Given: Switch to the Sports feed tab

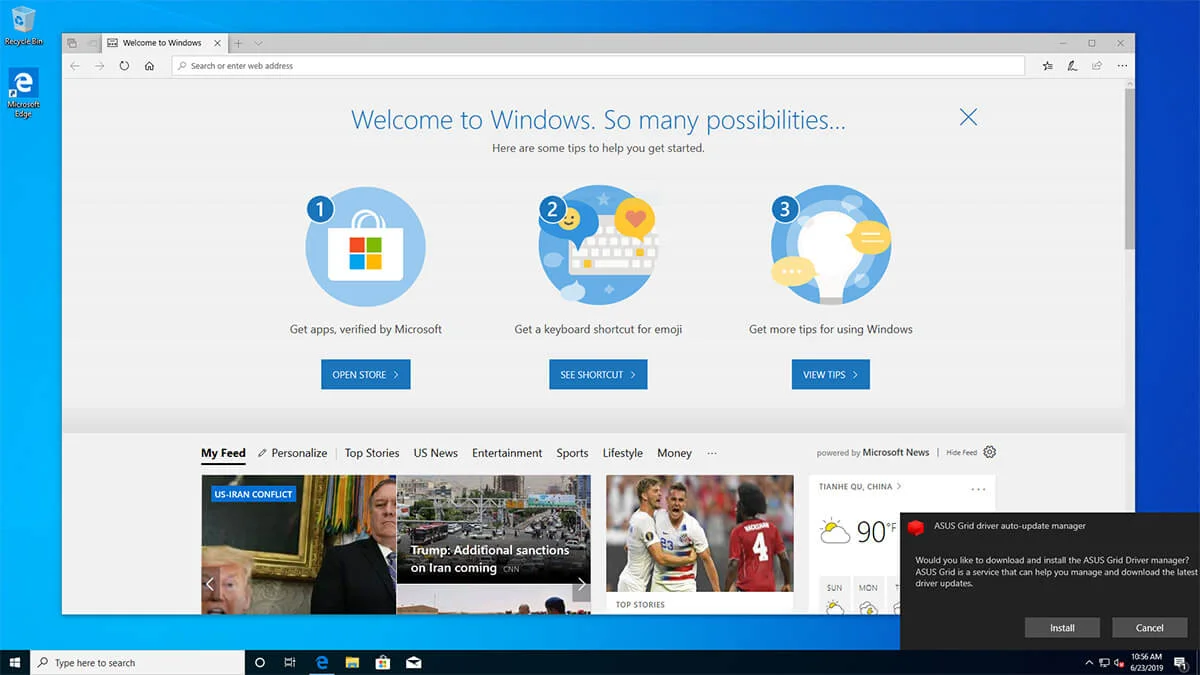Looking at the screenshot, I should coord(572,453).
